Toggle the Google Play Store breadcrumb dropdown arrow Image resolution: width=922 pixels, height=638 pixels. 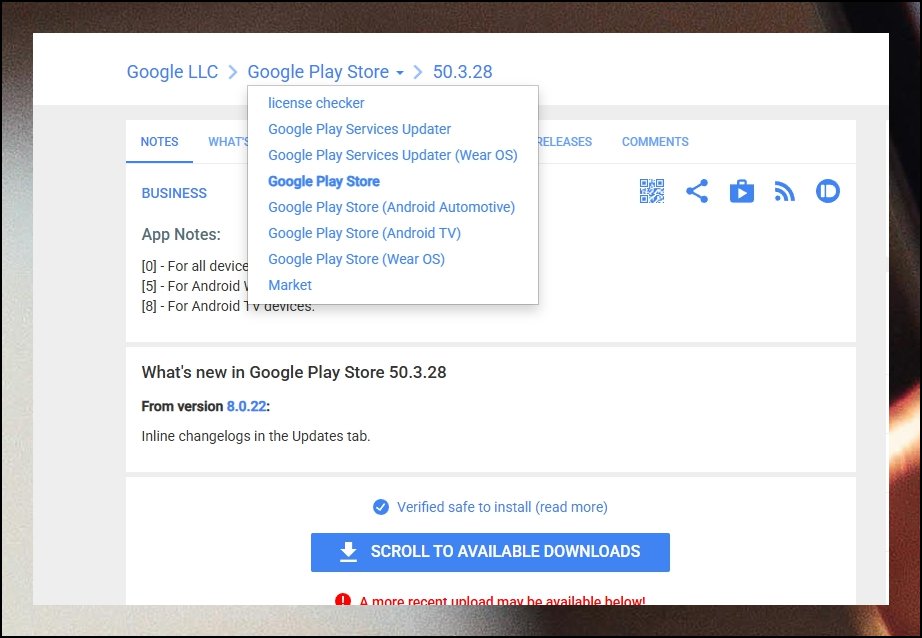[400, 72]
